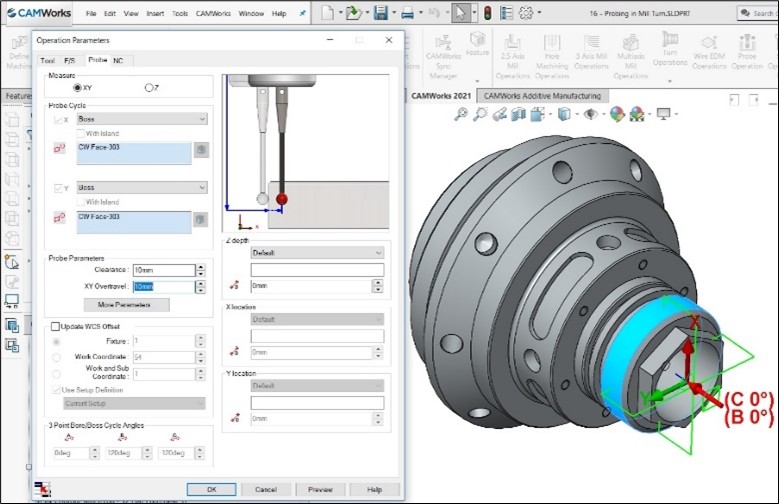Click the Clearance value spinner arrows

201,270
